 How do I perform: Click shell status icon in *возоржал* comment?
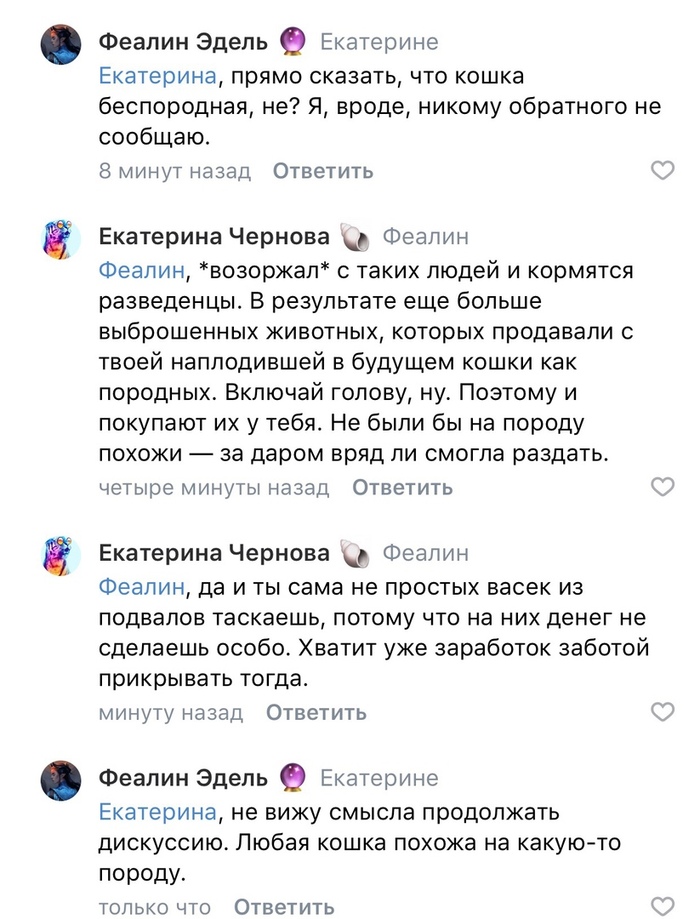355,238
